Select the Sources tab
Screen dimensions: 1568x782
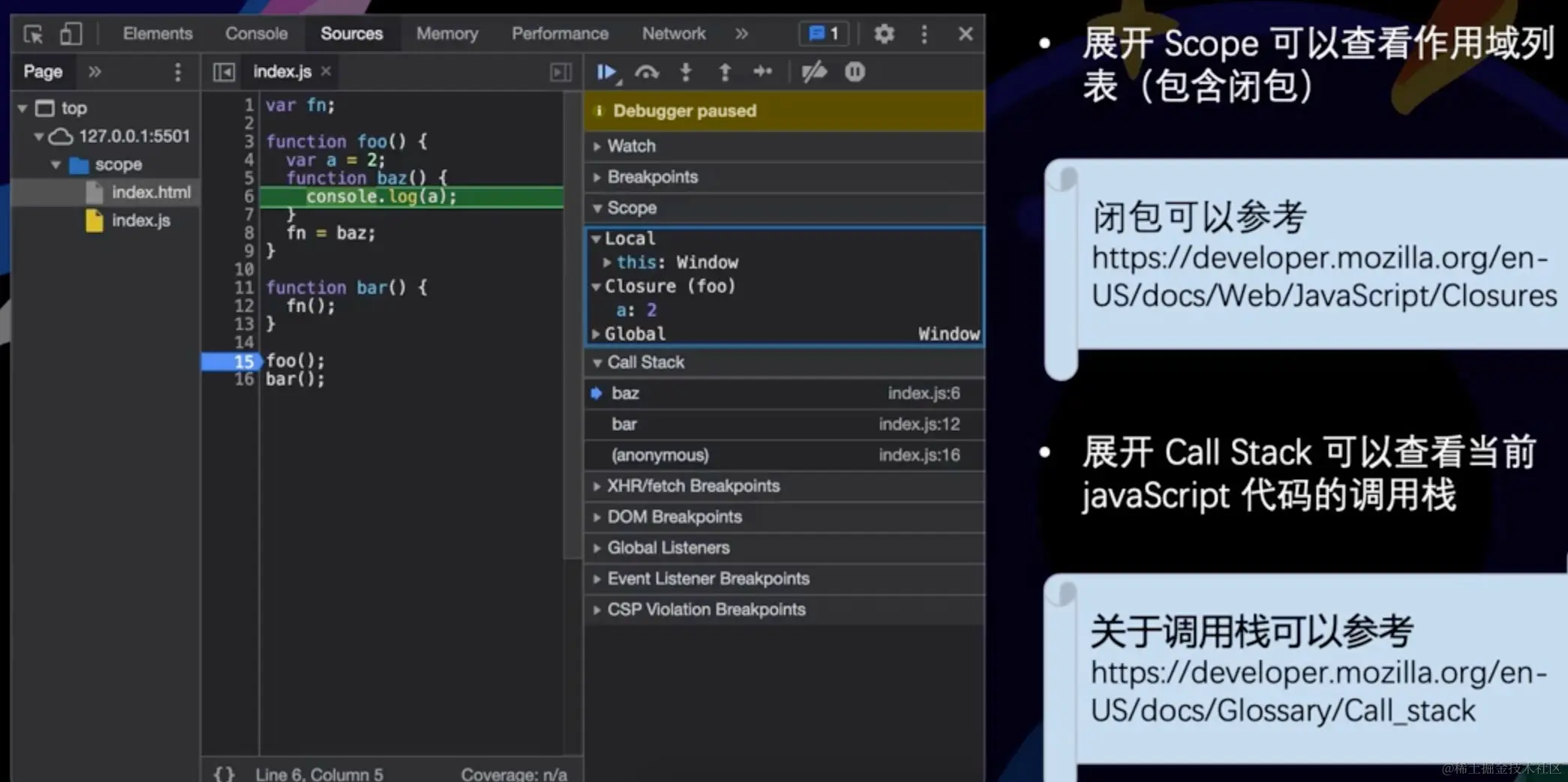pos(351,34)
